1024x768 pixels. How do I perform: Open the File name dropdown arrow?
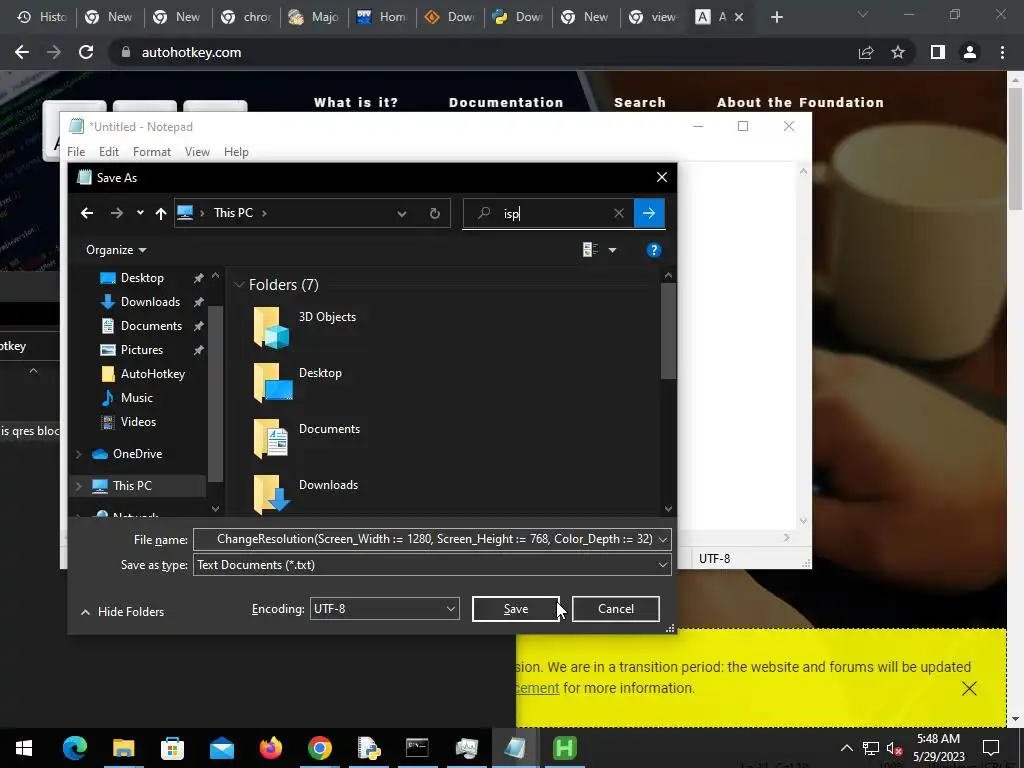tap(663, 539)
